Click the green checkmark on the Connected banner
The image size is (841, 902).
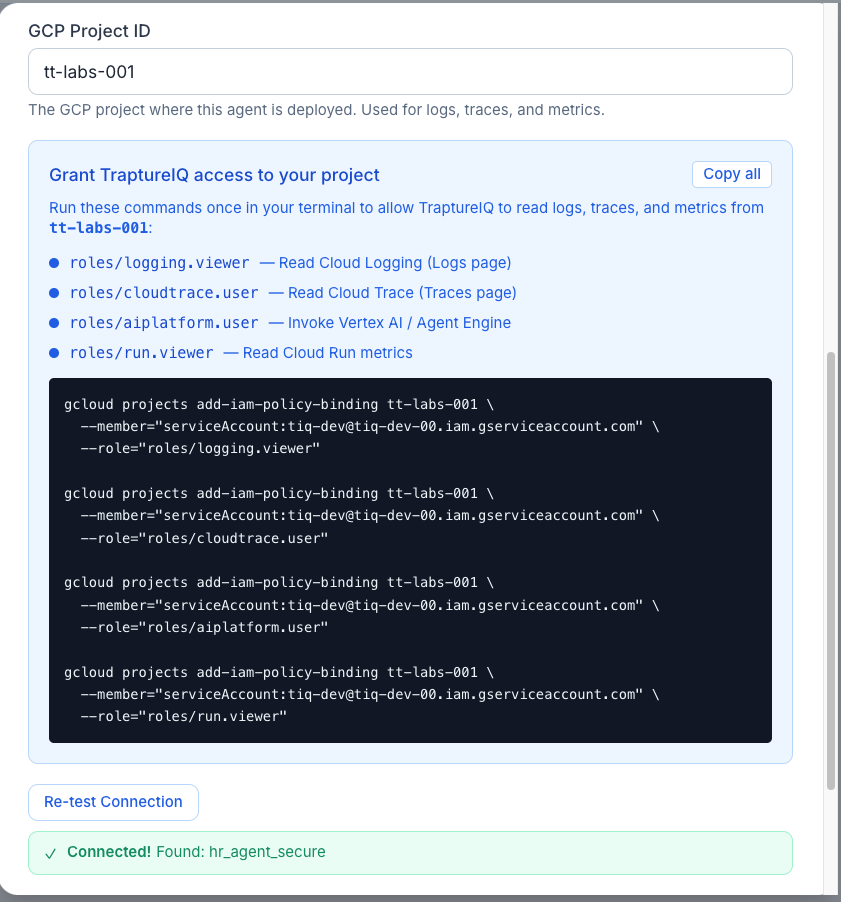[x=51, y=851]
